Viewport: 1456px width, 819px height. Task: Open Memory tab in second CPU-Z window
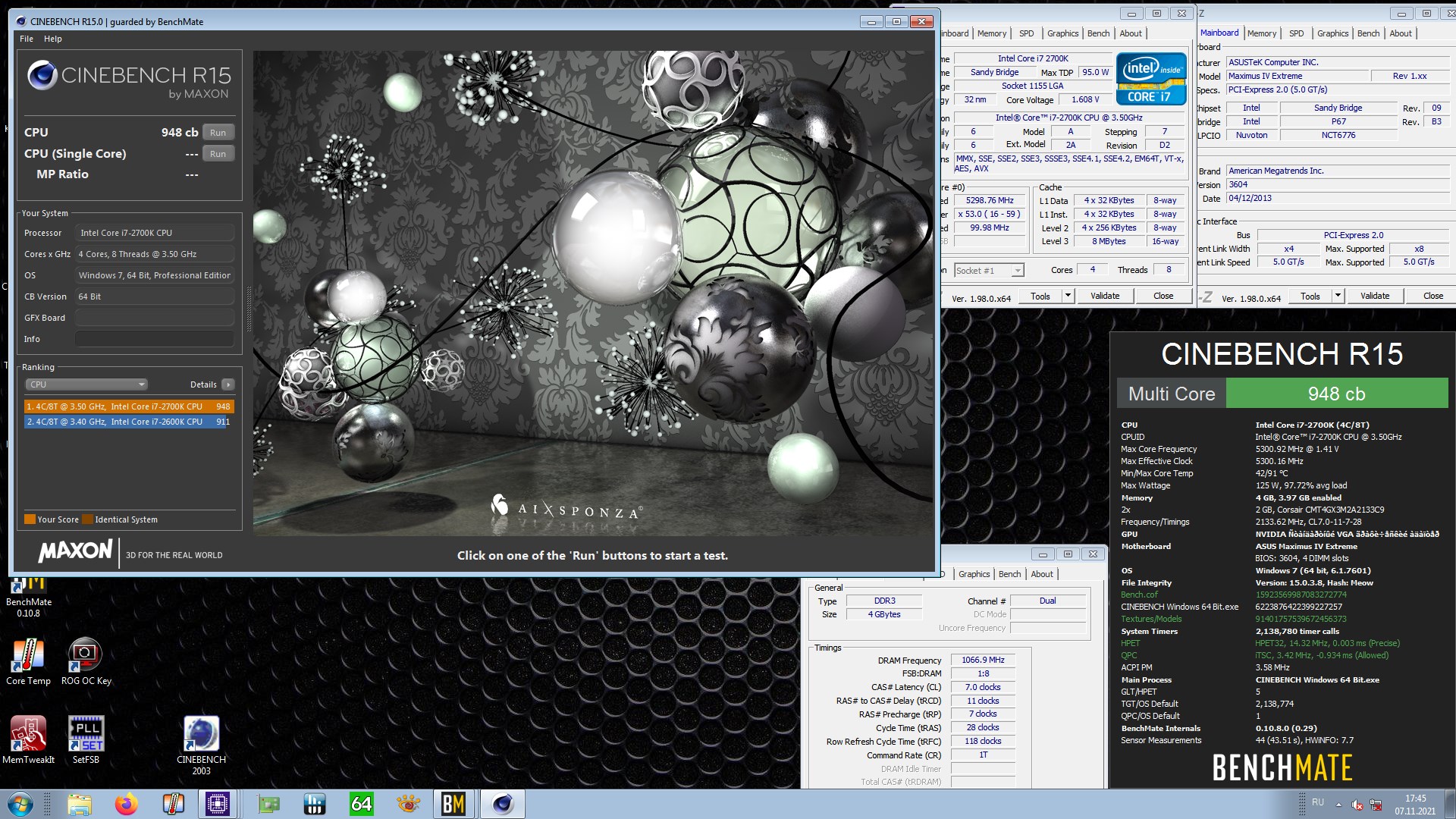[1262, 33]
